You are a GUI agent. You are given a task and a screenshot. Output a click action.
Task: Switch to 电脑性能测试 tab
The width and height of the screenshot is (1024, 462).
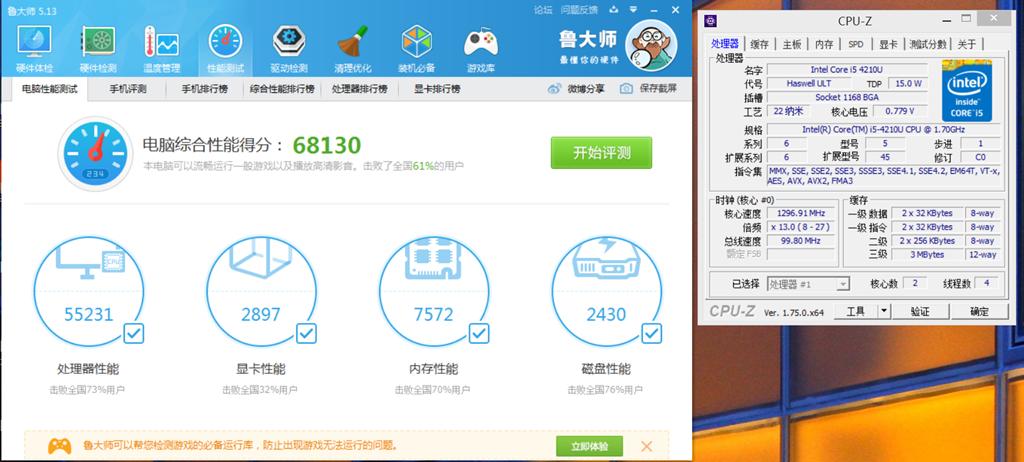[49, 89]
